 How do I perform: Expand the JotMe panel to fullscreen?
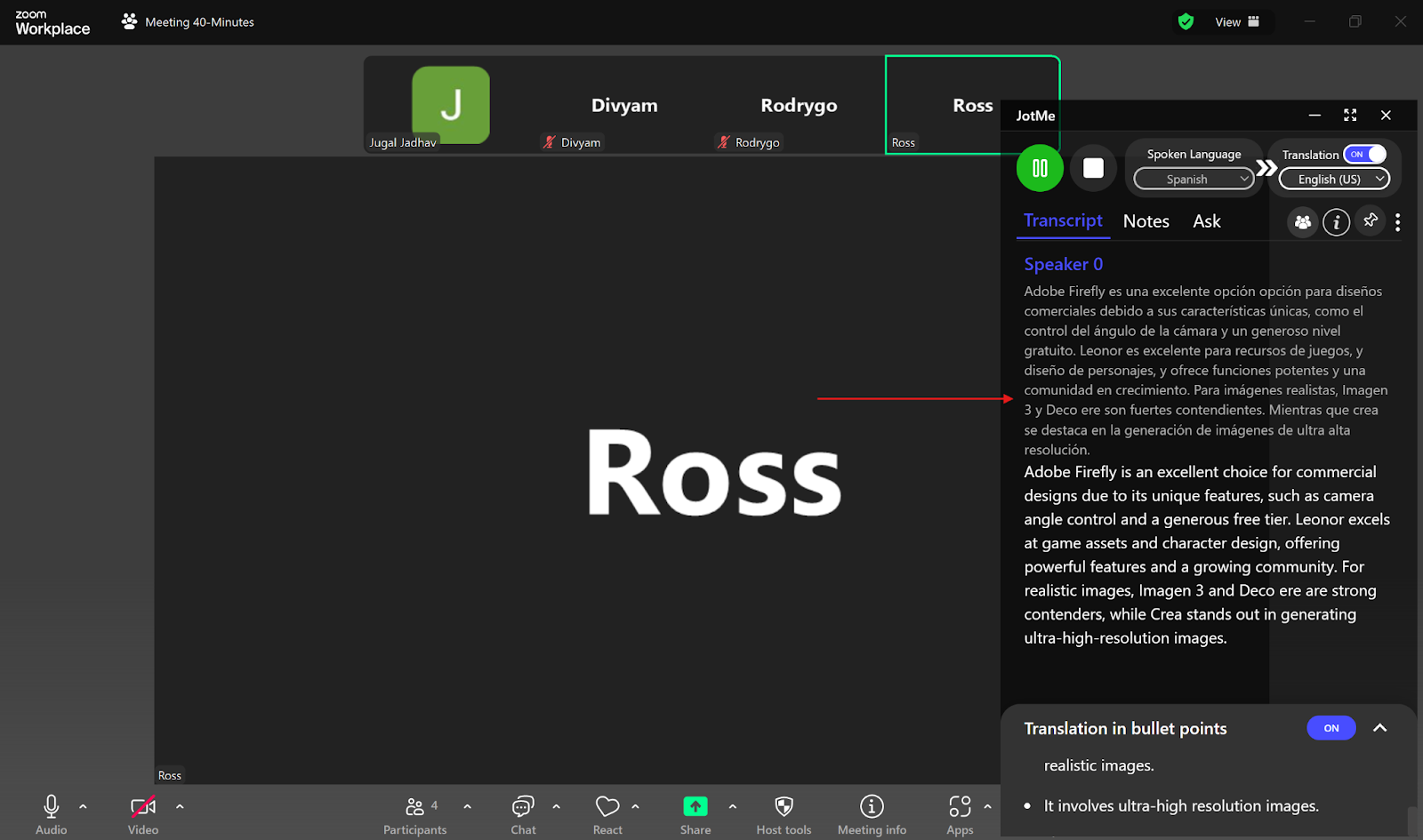[1350, 115]
